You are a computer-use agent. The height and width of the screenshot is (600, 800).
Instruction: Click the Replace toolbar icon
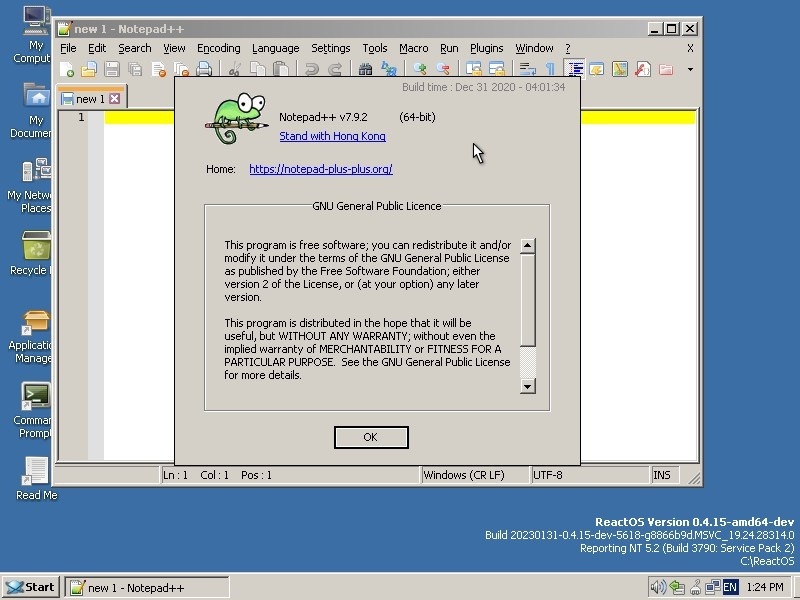point(388,69)
